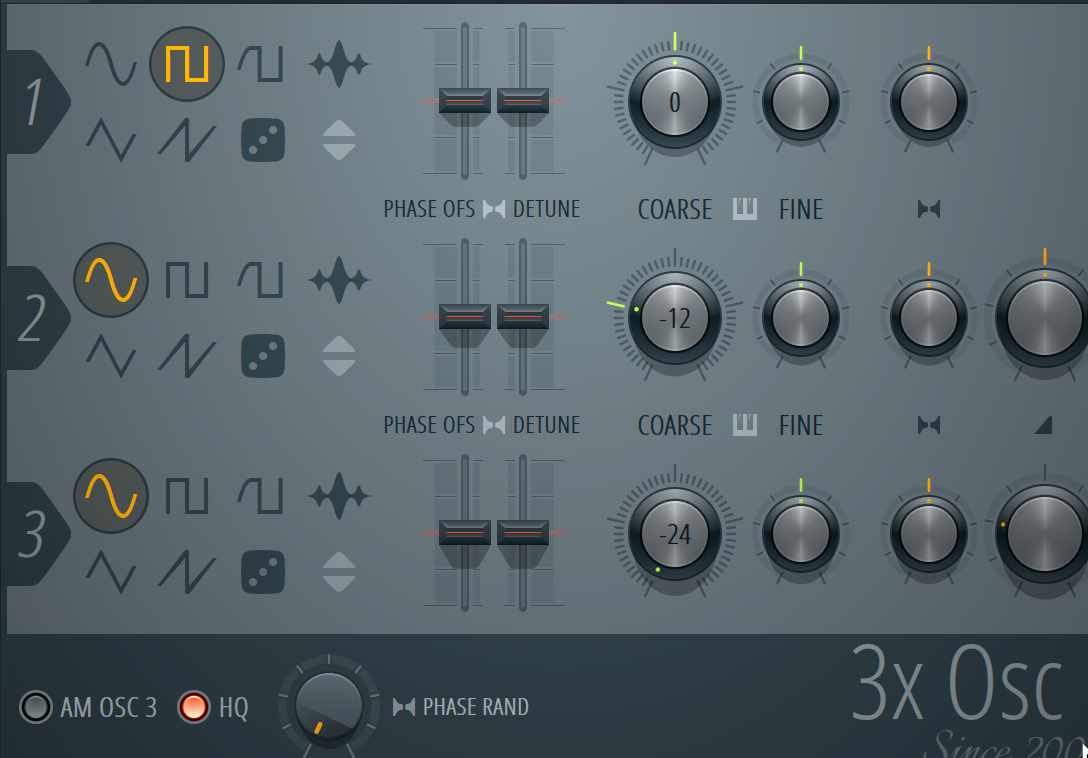
Task: Select square wave shape for oscillator 1
Action: click(x=187, y=64)
